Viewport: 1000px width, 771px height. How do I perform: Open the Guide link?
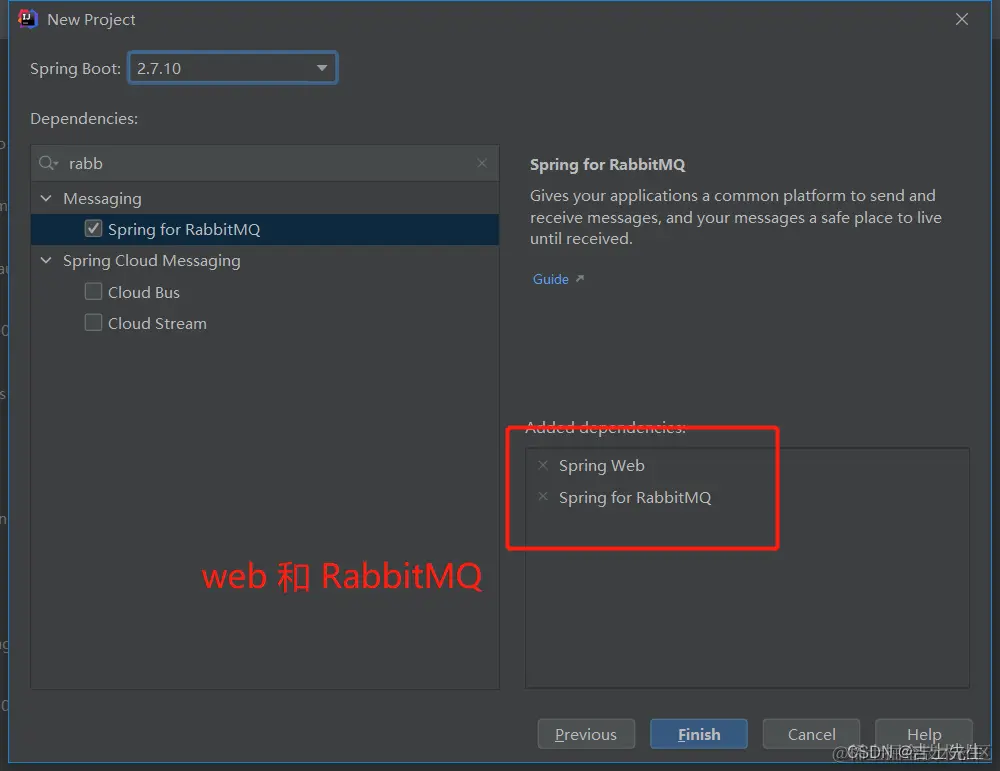tap(550, 279)
